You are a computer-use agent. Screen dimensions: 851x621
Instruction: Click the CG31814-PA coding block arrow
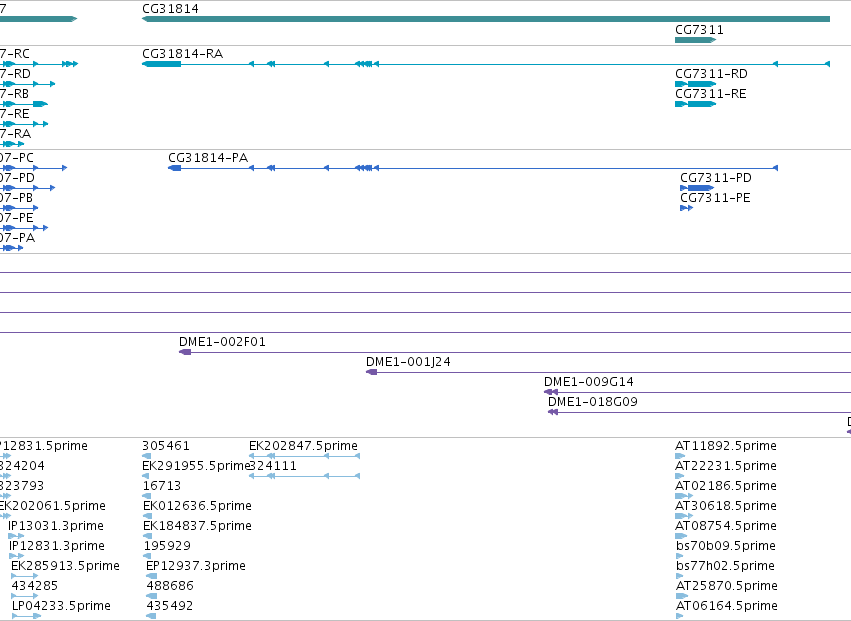tap(175, 168)
